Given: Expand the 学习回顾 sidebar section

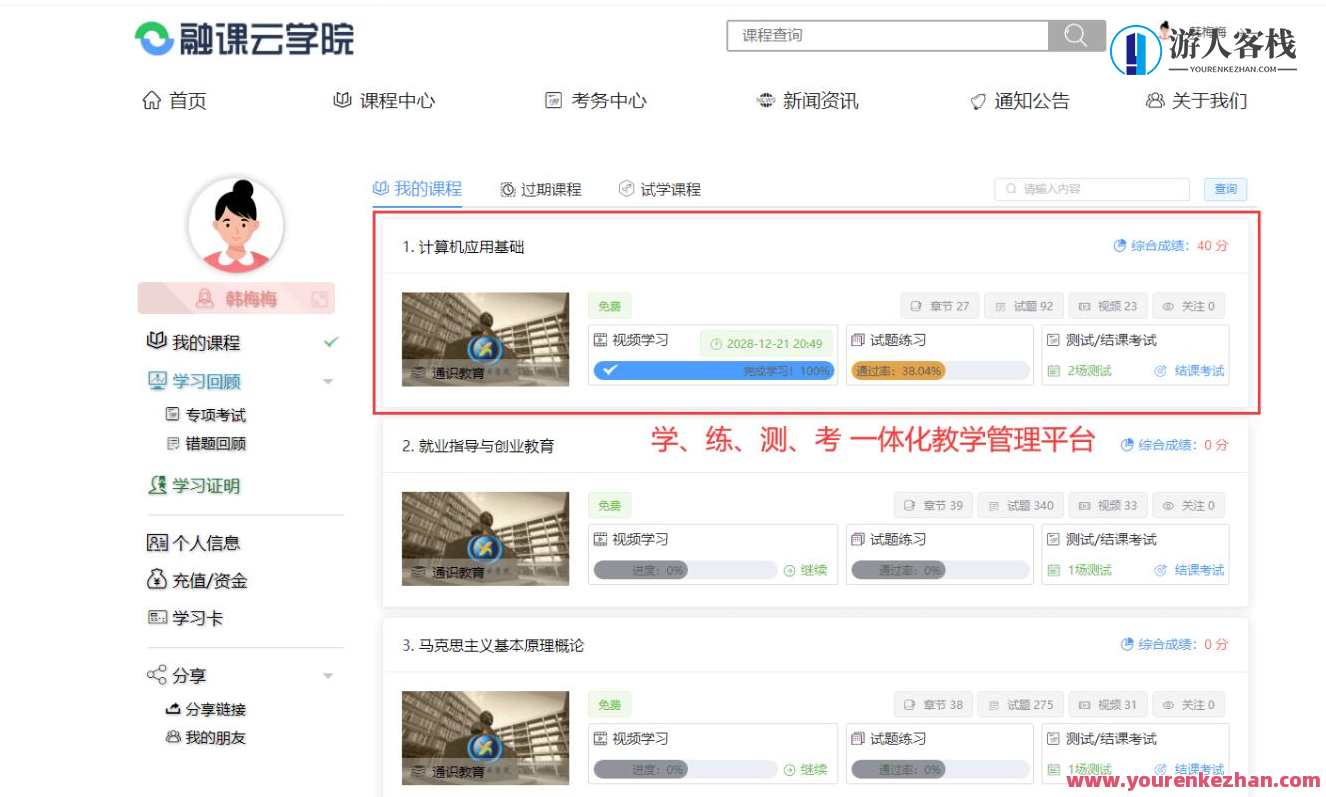Looking at the screenshot, I should coord(328,381).
